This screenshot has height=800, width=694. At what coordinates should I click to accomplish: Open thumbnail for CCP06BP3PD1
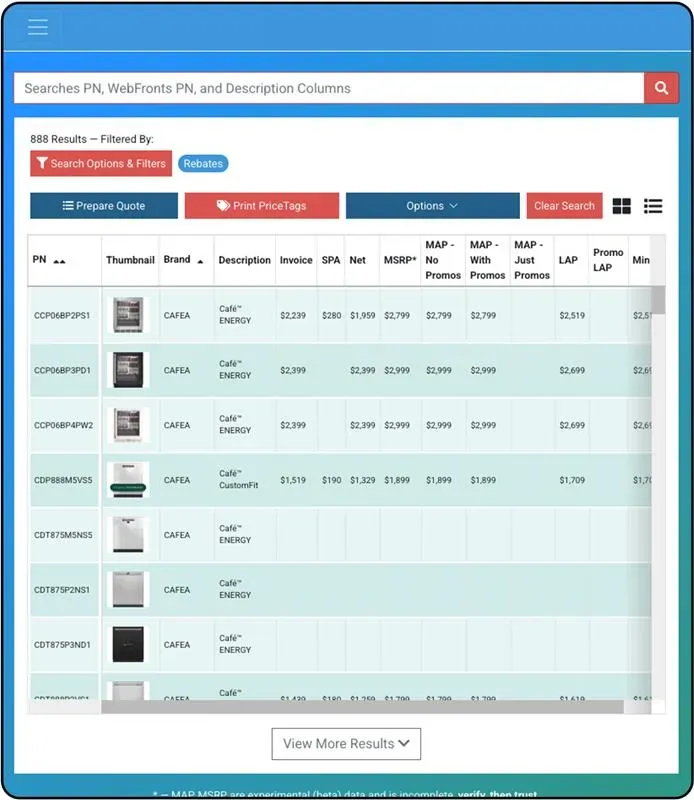pos(128,370)
